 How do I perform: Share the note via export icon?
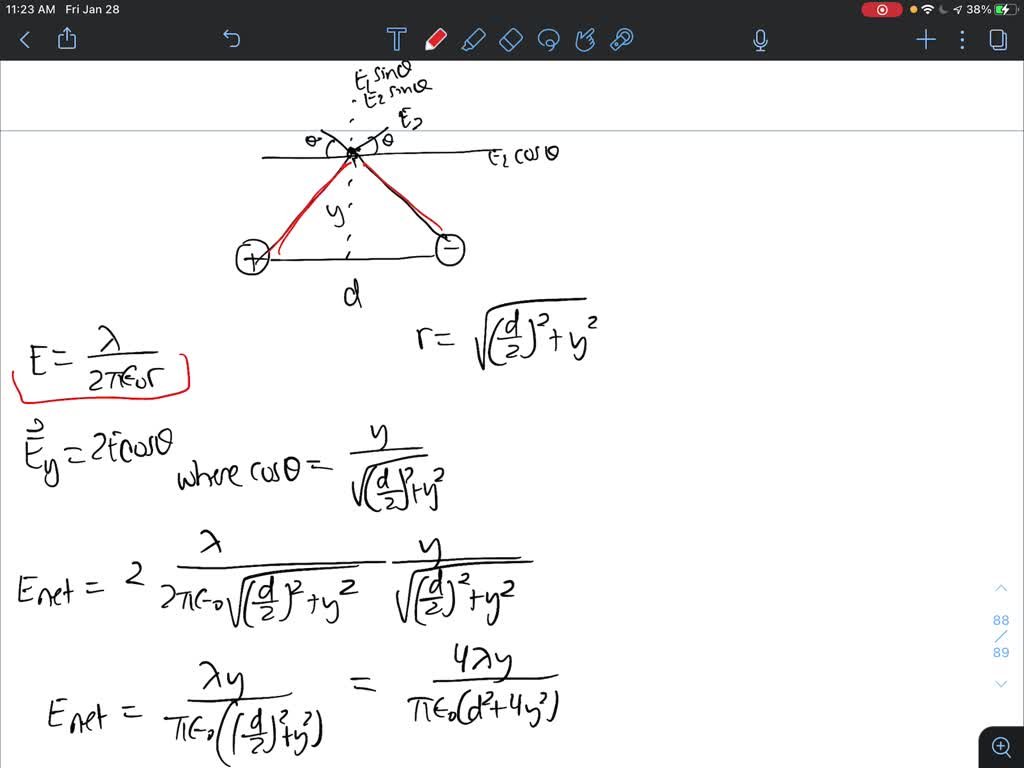click(67, 40)
